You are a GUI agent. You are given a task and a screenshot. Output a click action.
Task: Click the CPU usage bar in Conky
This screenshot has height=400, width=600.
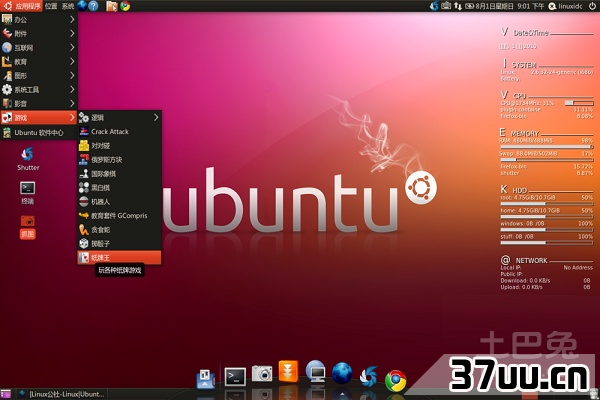coord(579,103)
